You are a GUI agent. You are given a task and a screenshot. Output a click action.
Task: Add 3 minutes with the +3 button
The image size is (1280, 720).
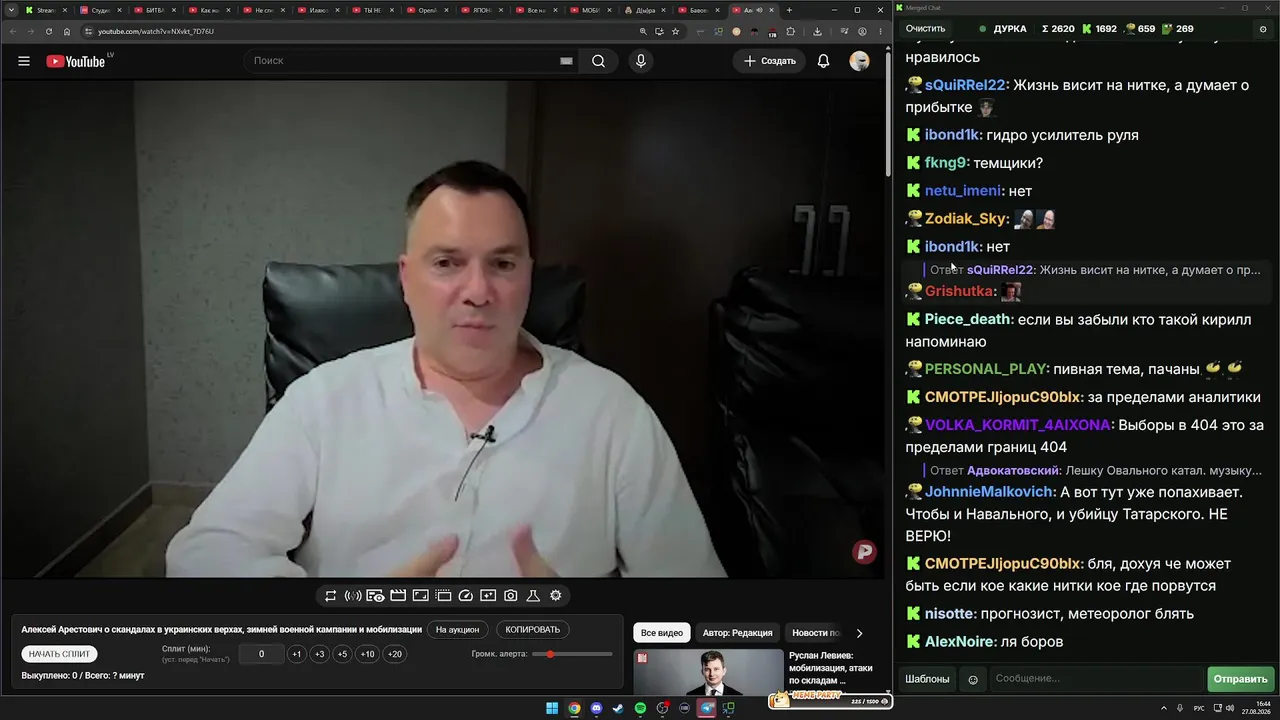click(319, 654)
